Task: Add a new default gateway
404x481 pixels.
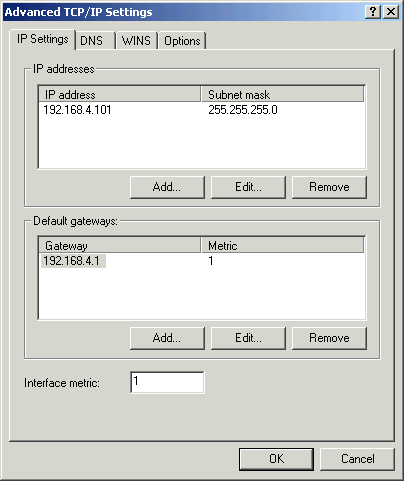Action: point(167,338)
